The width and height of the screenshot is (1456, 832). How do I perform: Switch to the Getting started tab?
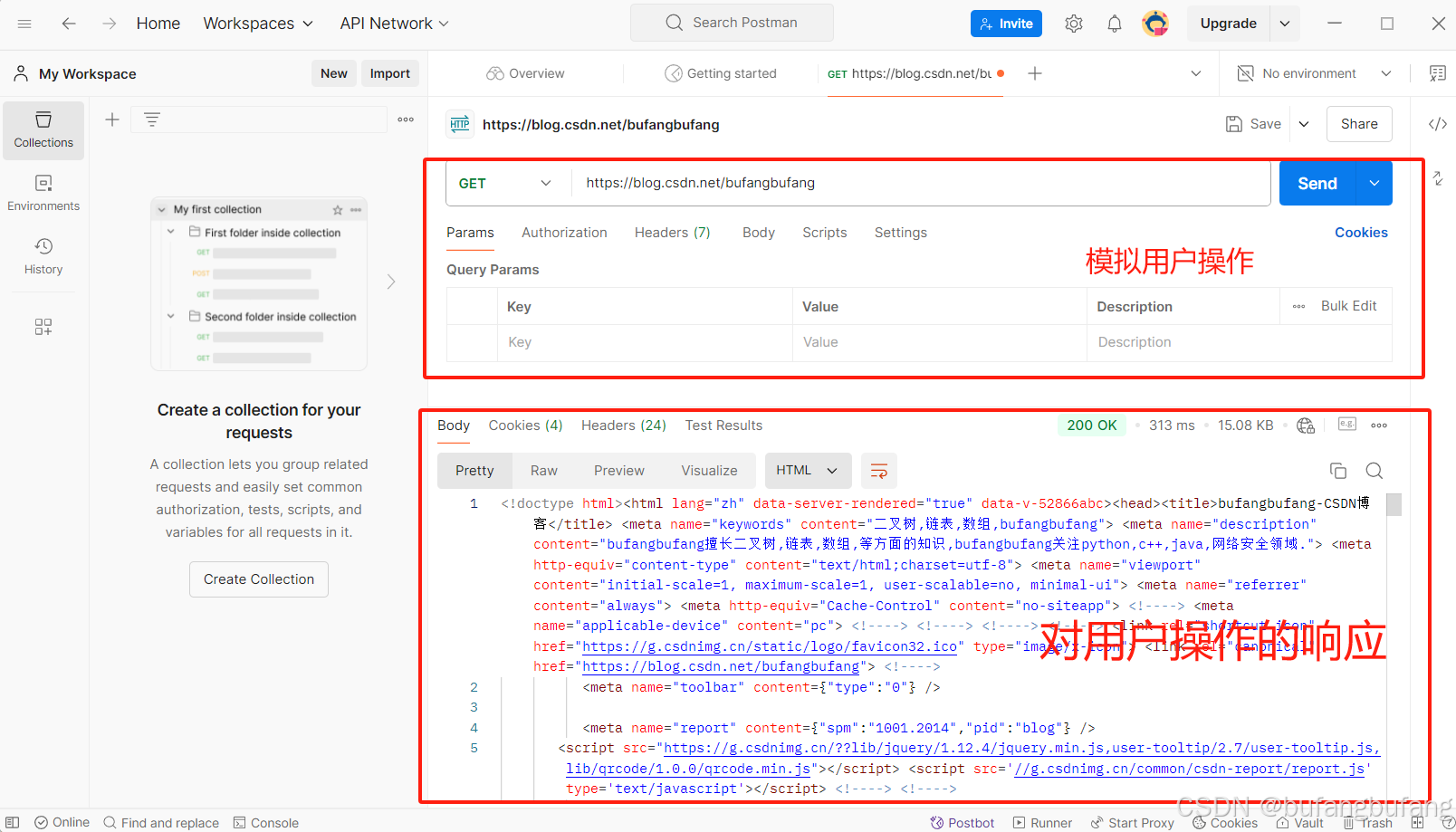click(721, 73)
